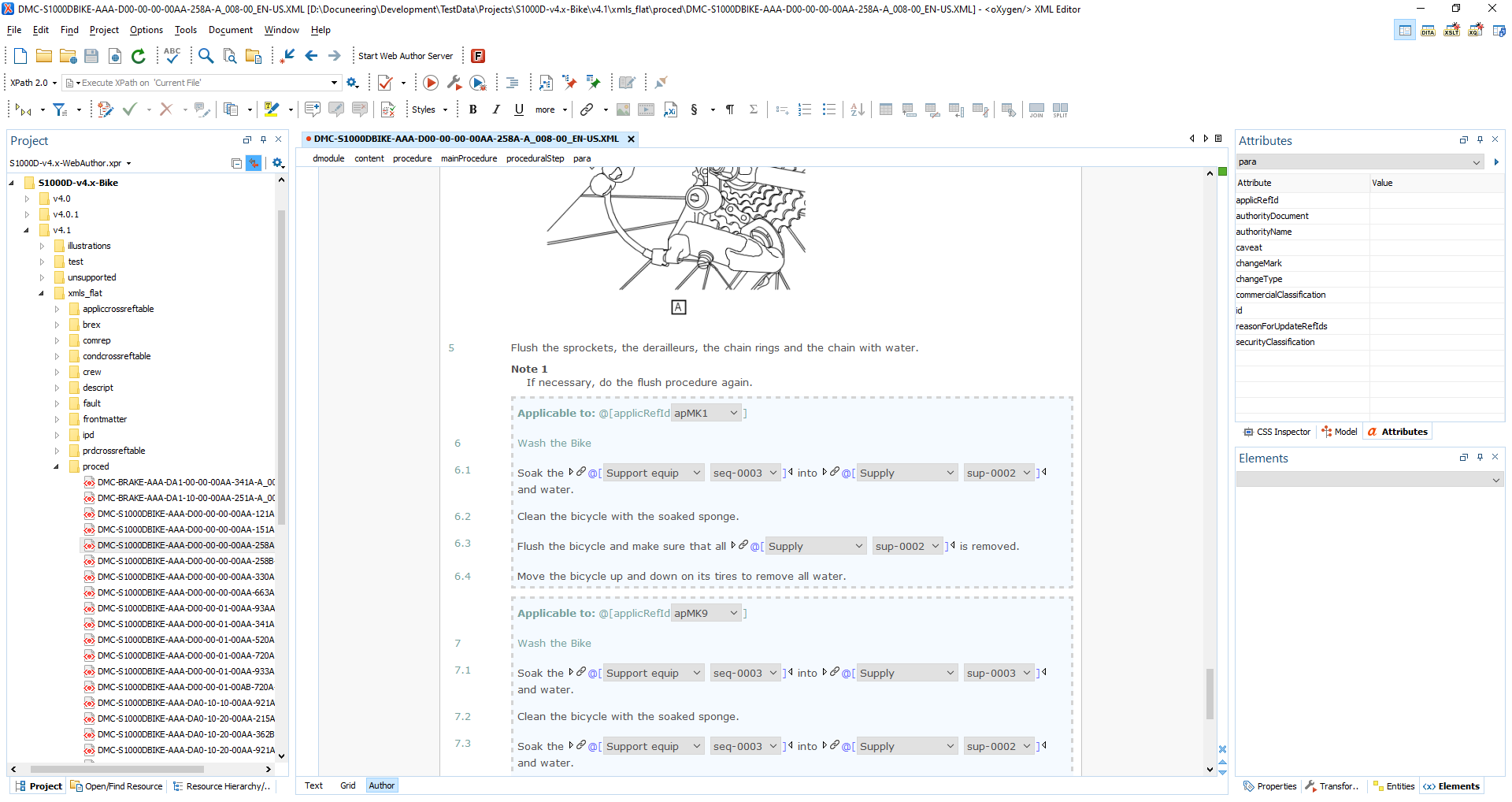Viewport: 1512px width, 802px height.
Task: Open the Styles dropdown
Action: 429,110
